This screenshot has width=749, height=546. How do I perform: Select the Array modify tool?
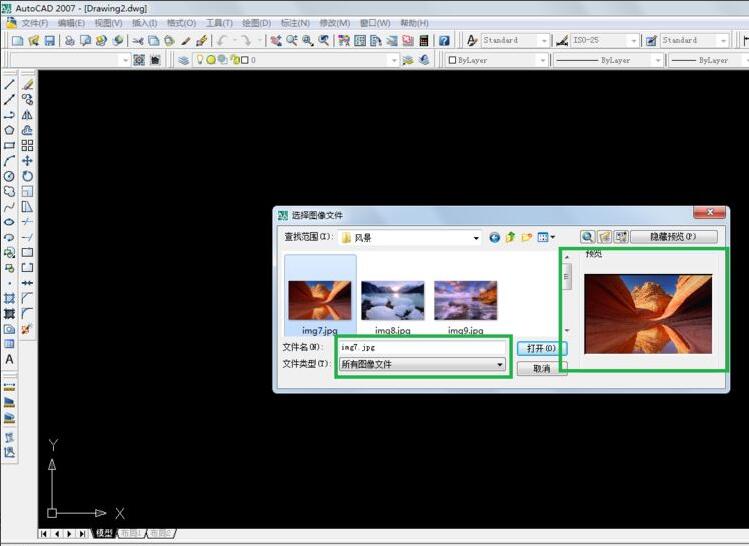click(28, 146)
